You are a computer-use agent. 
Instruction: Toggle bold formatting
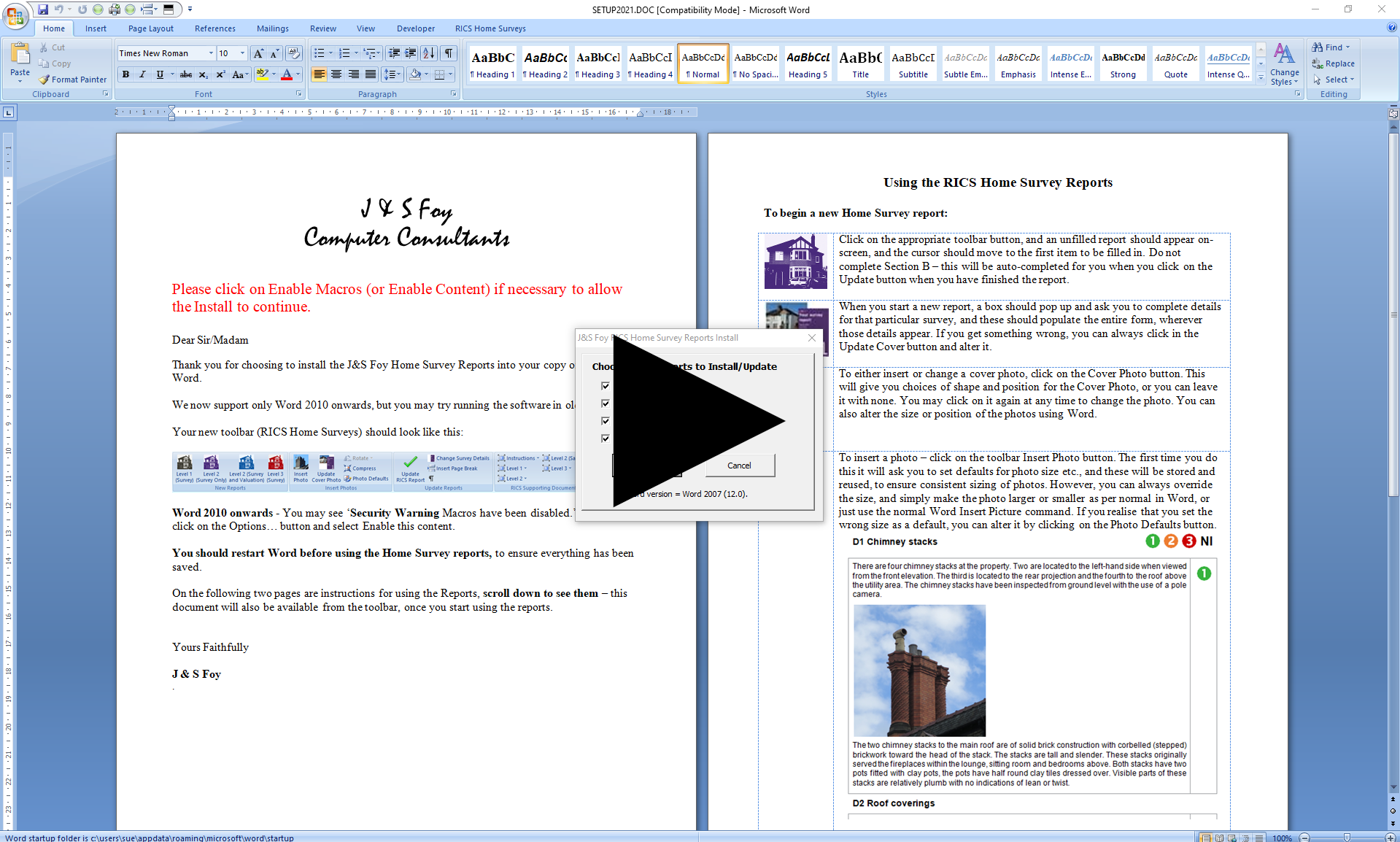(x=125, y=74)
